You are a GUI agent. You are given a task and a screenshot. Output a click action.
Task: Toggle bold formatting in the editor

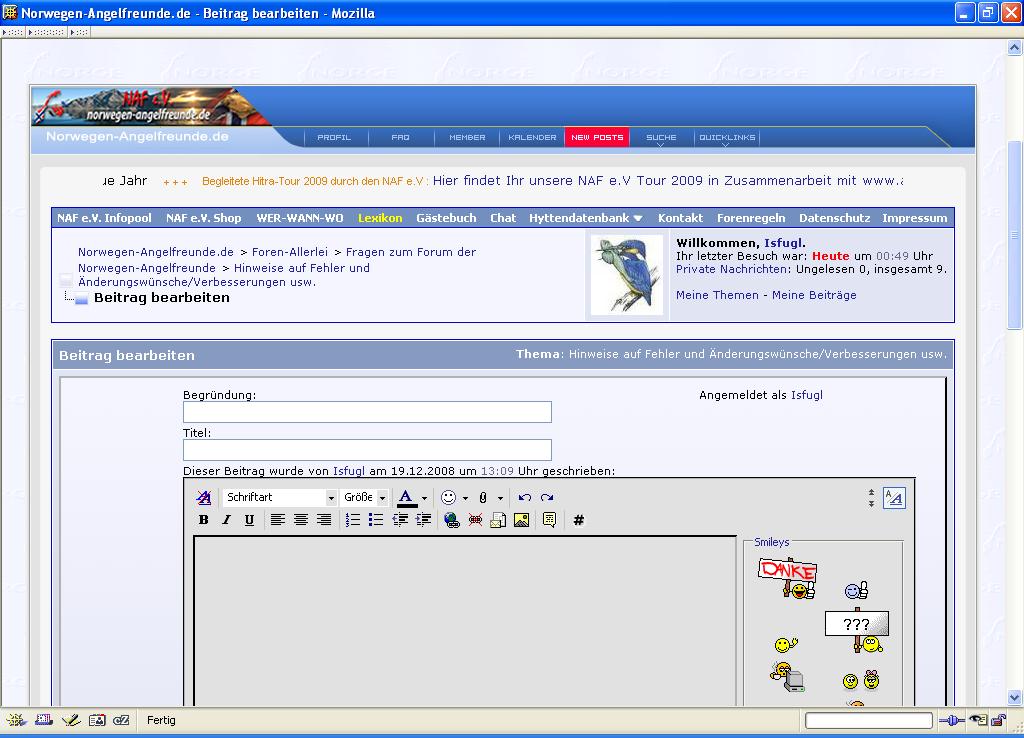(204, 520)
